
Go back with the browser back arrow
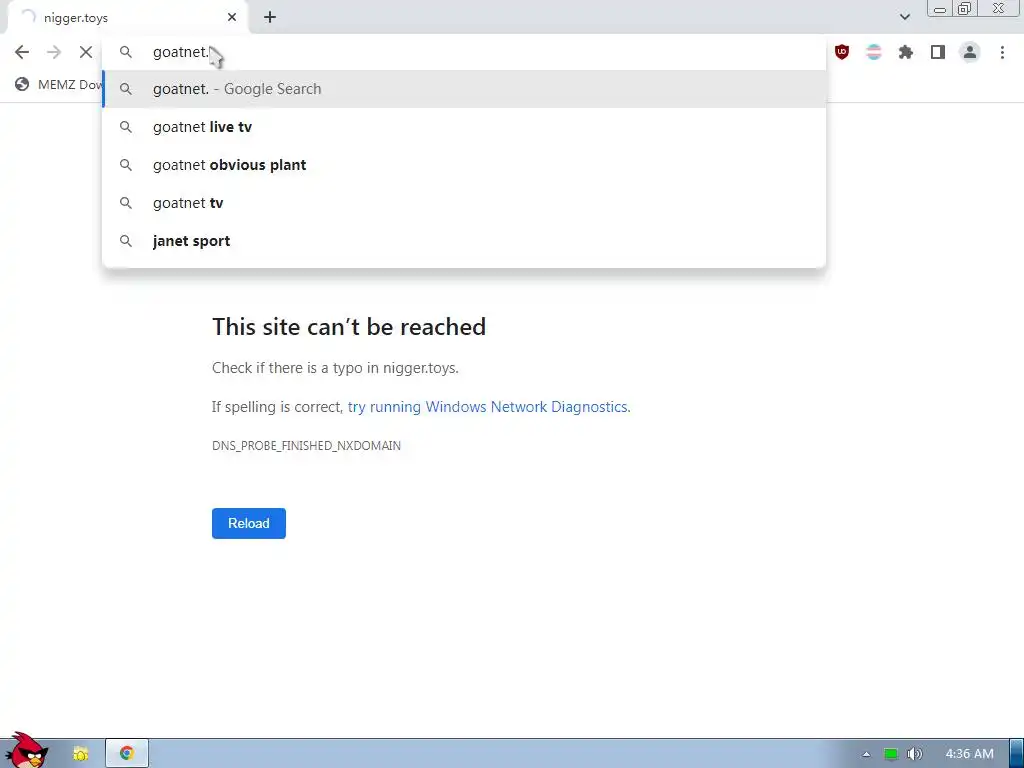coord(22,52)
